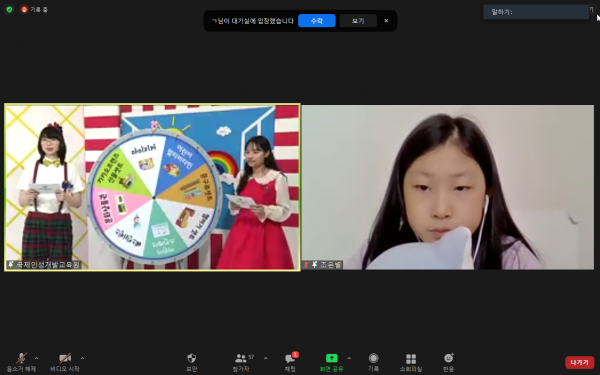Expand the video options arrow beside camera
Screen dimensions: 600x375
[x=82, y=358]
